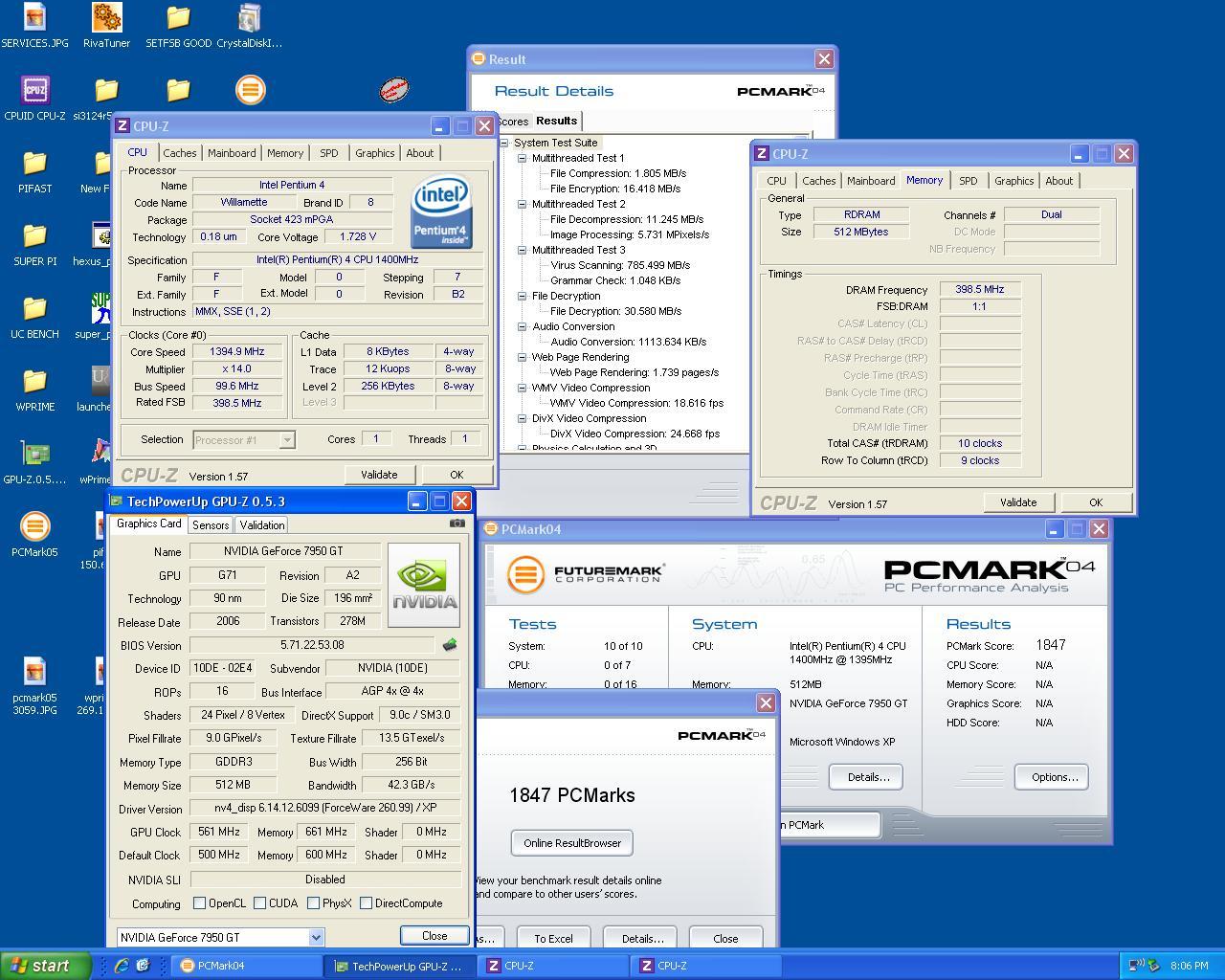Enable the OpenCL checkbox in GPU-Z

[x=200, y=902]
